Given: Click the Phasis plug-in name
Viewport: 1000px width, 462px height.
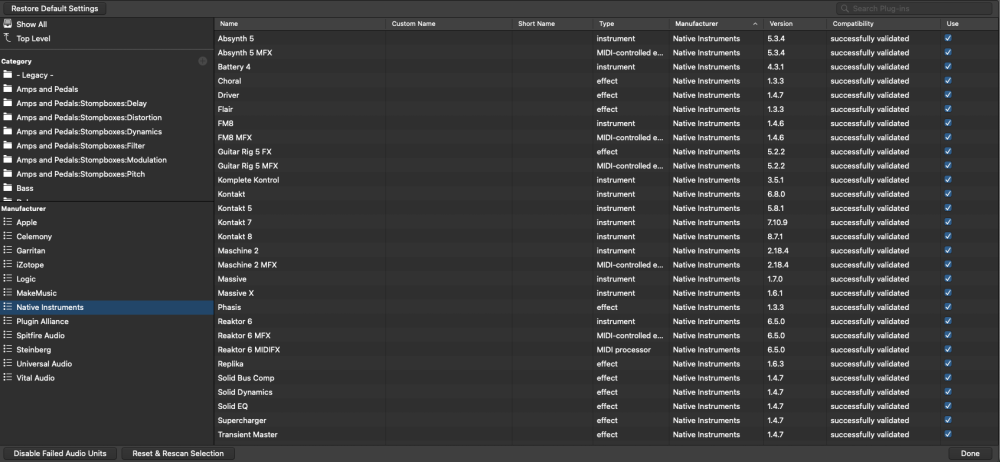Looking at the screenshot, I should tap(229, 307).
